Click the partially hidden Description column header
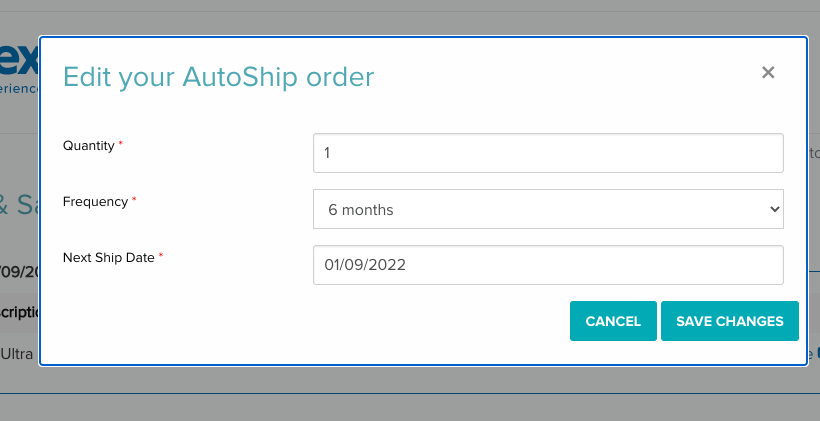The width and height of the screenshot is (820, 421). (20, 312)
